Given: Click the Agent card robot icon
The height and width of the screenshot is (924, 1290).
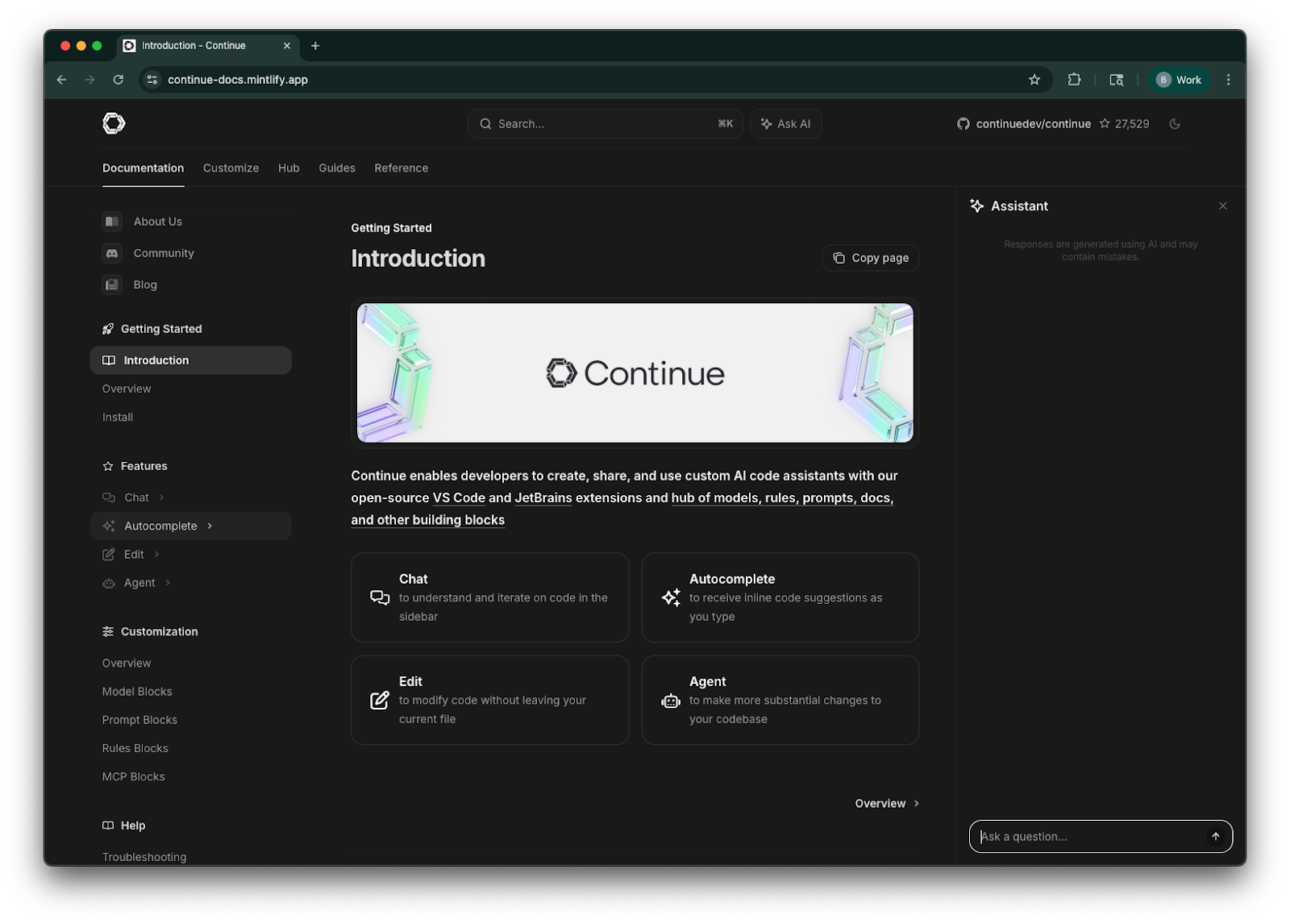Looking at the screenshot, I should click(x=671, y=701).
